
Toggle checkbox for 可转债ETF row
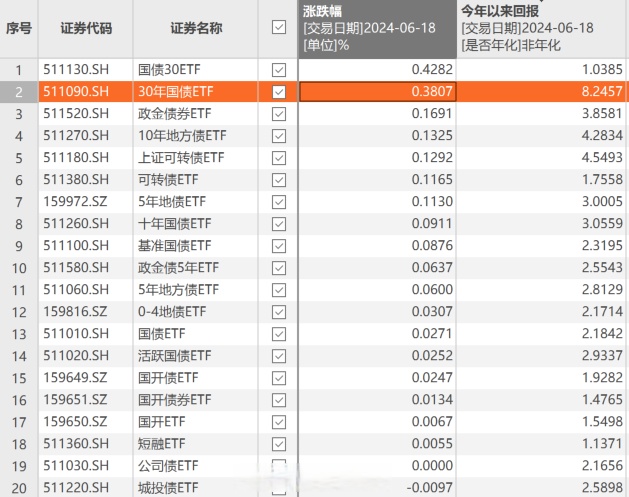(279, 180)
